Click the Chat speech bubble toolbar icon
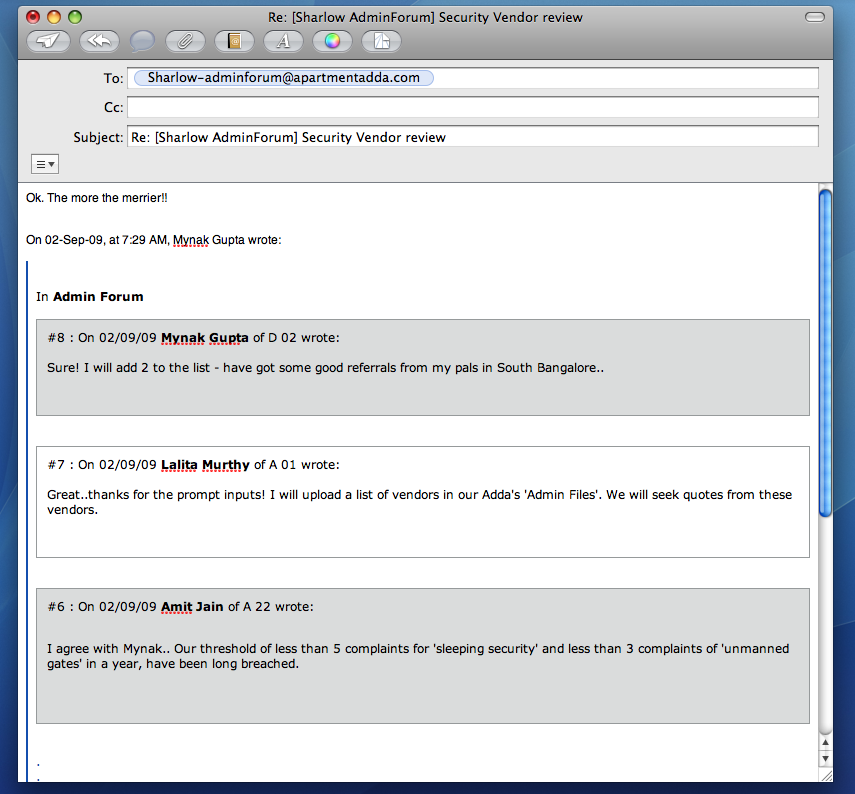Screen dimensions: 855x794 [142, 41]
